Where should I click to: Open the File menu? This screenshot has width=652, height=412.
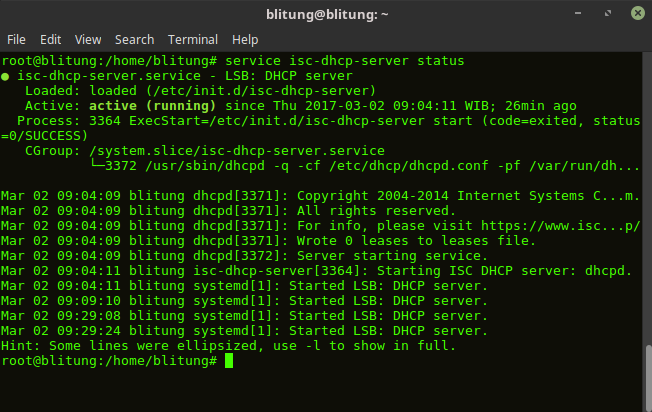coord(16,40)
